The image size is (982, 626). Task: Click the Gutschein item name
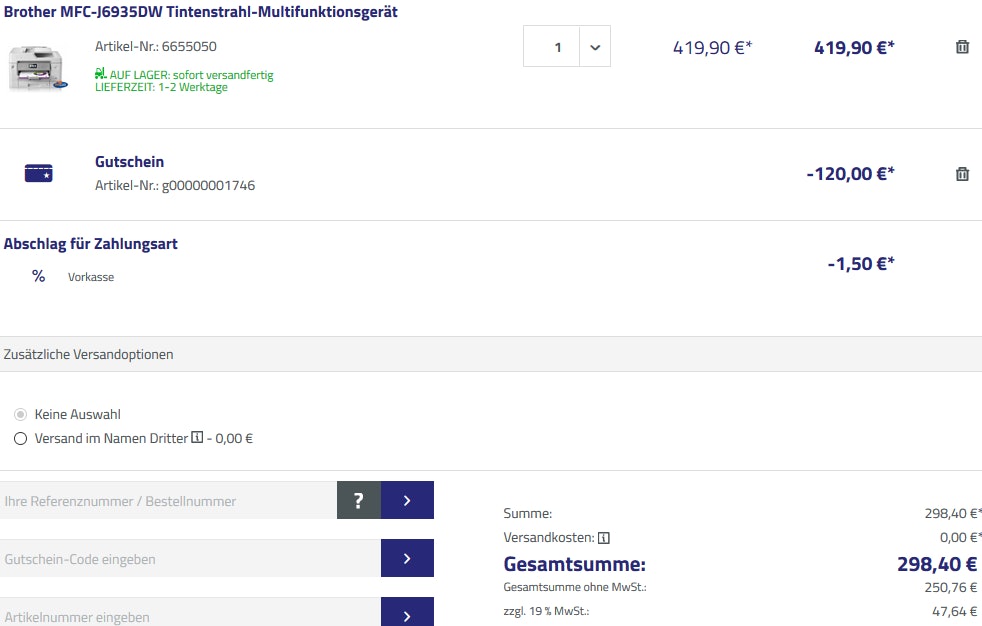click(x=129, y=162)
